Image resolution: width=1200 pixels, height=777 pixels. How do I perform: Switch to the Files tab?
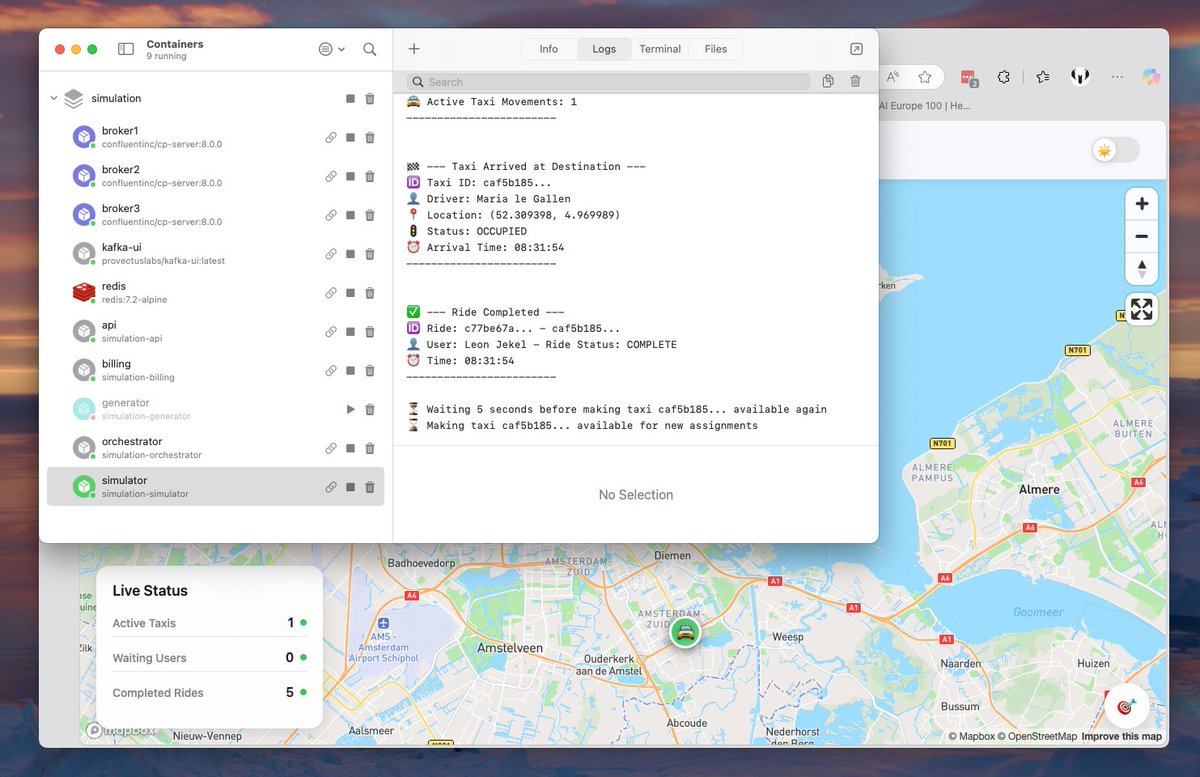[x=716, y=49]
